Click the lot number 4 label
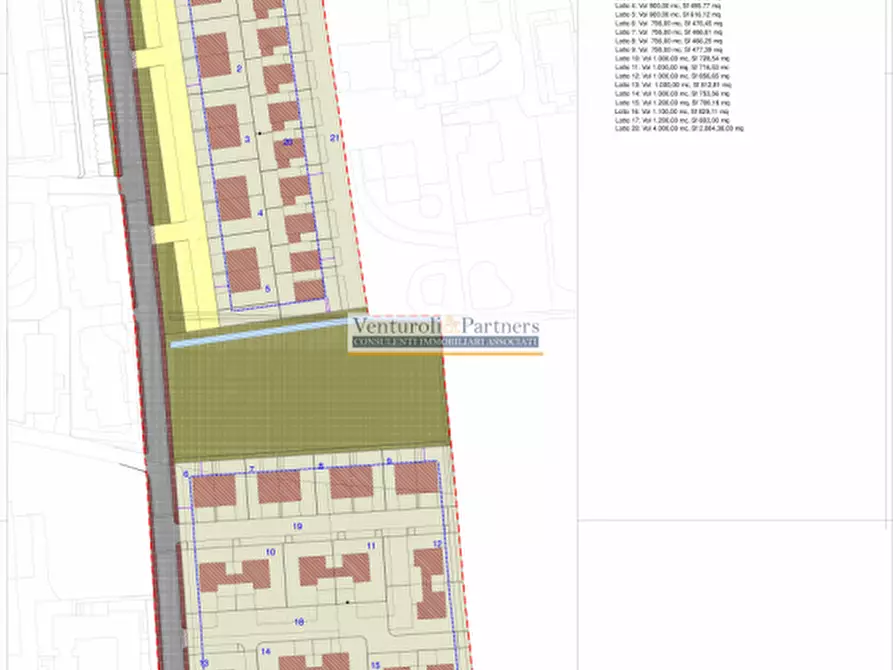This screenshot has width=893, height=670. tap(259, 213)
